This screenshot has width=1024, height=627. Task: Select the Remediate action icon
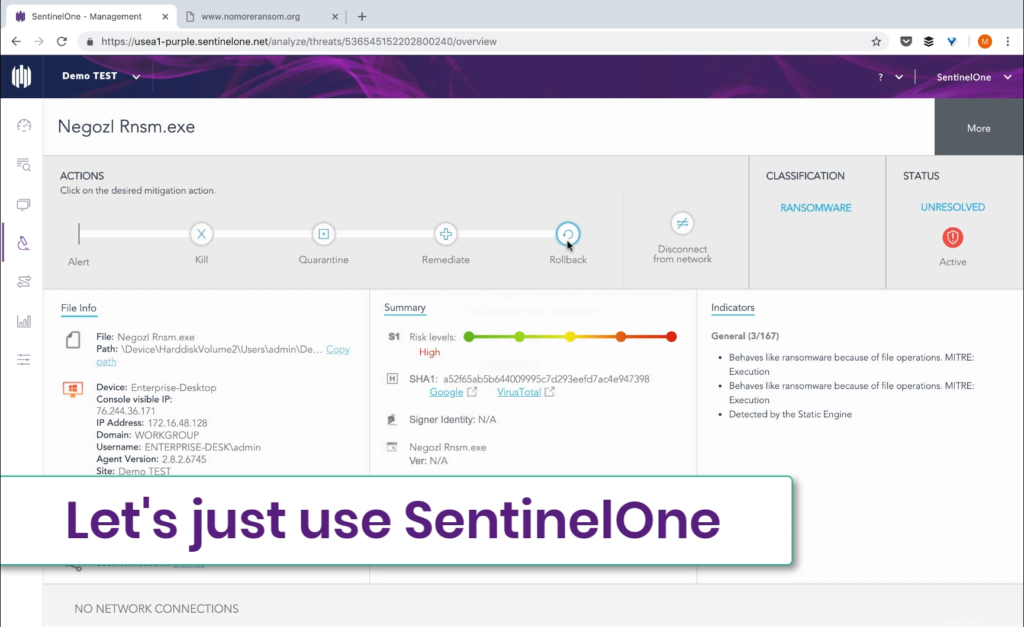[446, 234]
